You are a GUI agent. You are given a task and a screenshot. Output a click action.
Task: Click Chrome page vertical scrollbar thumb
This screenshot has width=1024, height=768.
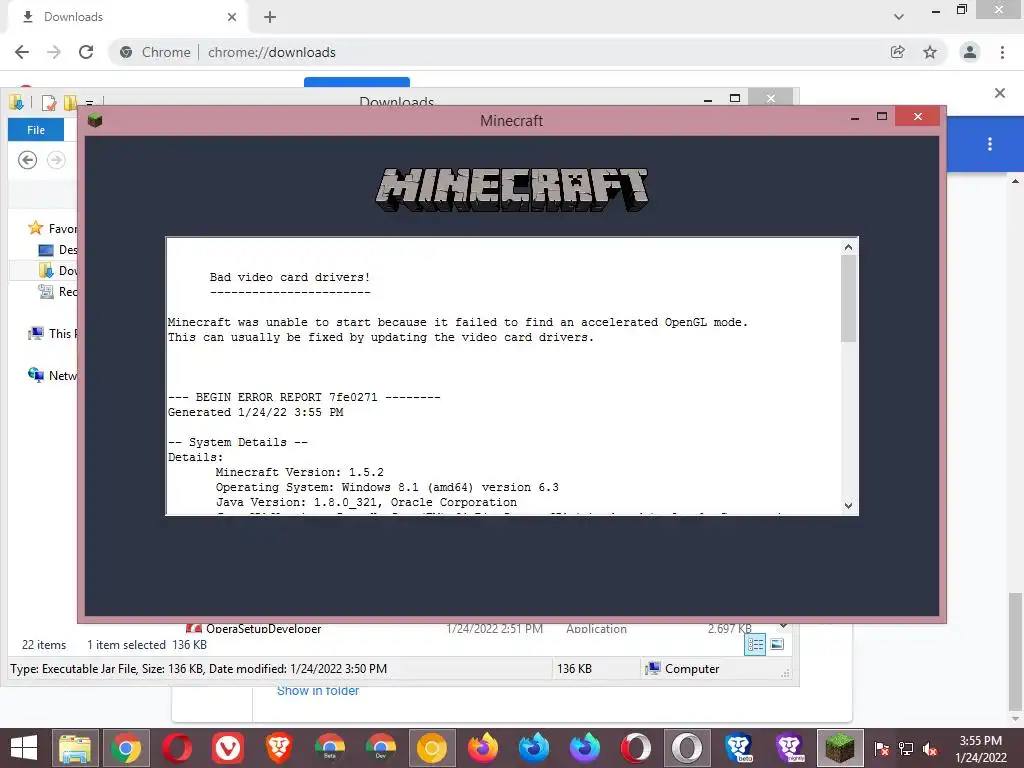click(1015, 650)
